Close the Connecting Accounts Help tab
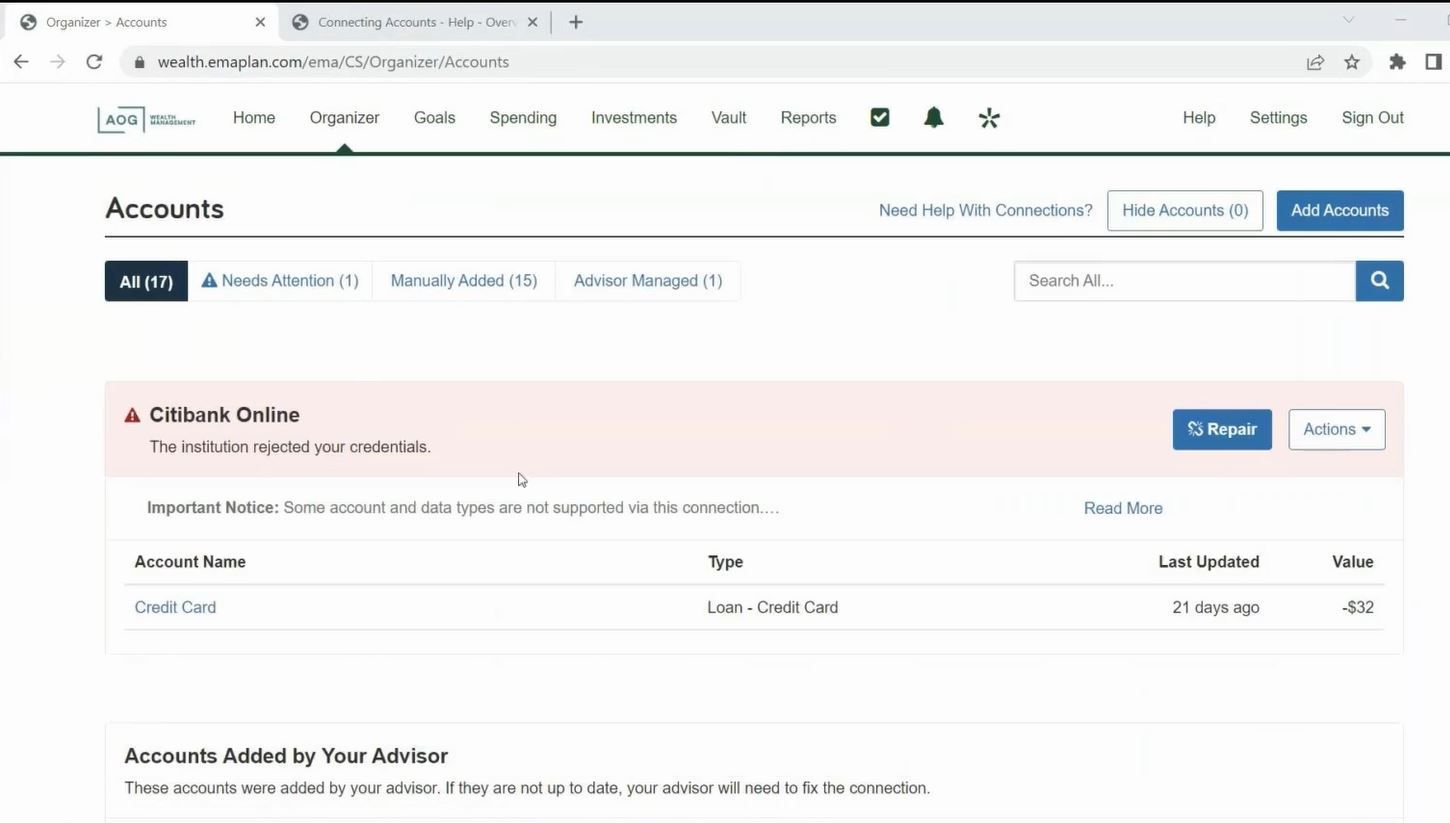The width and height of the screenshot is (1450, 823). click(532, 22)
